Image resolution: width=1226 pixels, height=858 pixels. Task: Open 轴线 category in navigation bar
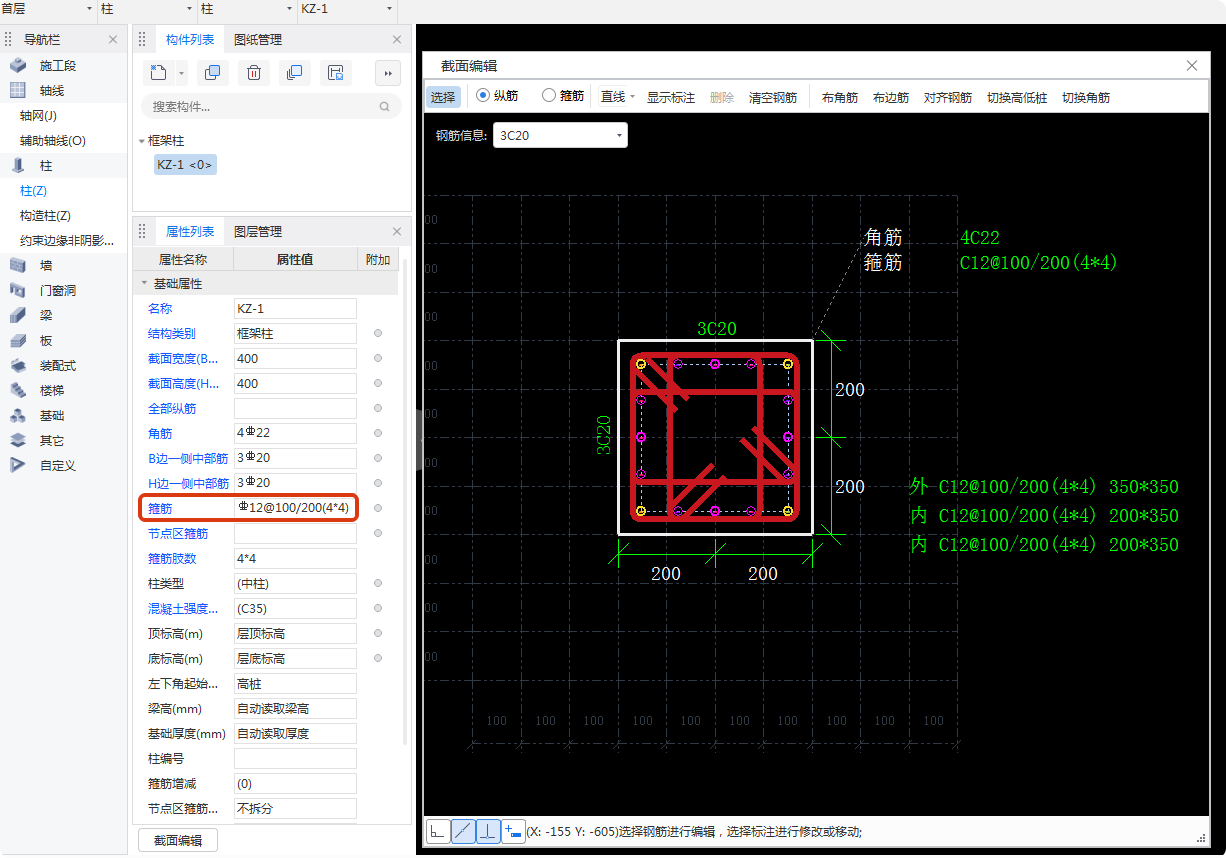(x=52, y=91)
